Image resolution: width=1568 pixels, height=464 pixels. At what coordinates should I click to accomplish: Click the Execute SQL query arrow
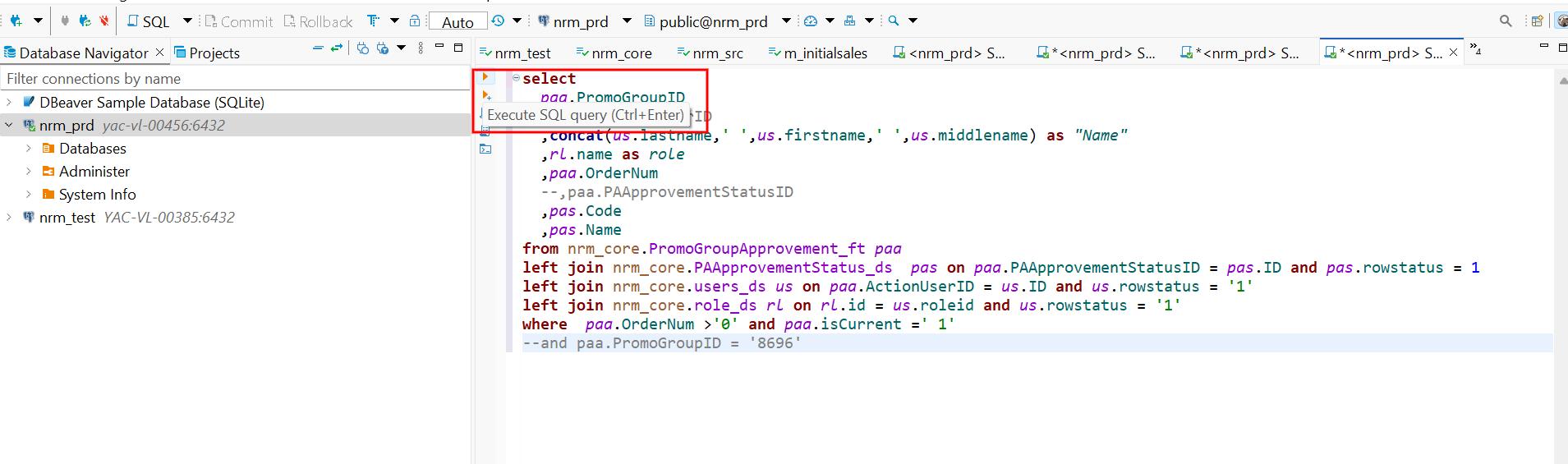point(485,77)
